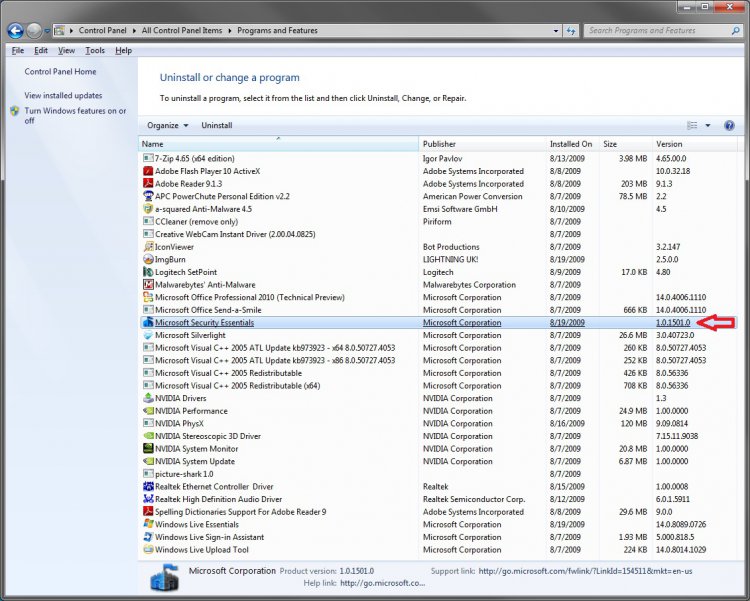Image resolution: width=750 pixels, height=601 pixels.
Task: Select the Logitech SetPoint icon
Action: point(148,272)
